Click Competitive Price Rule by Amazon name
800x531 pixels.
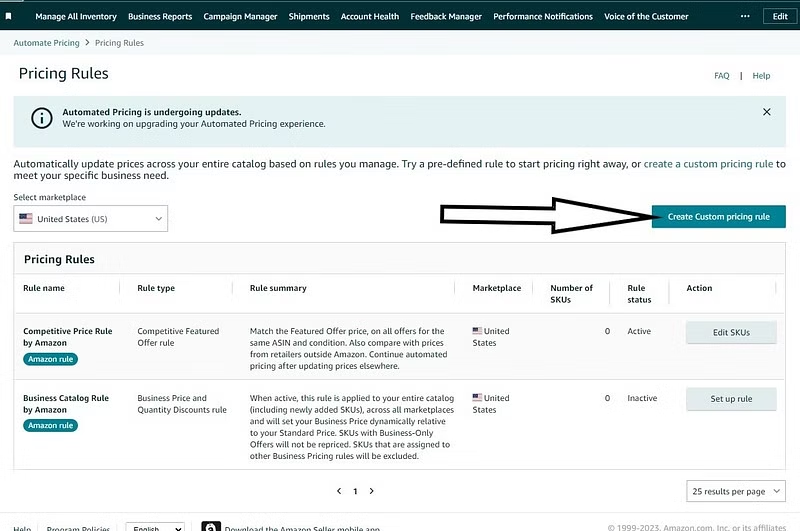pos(67,337)
